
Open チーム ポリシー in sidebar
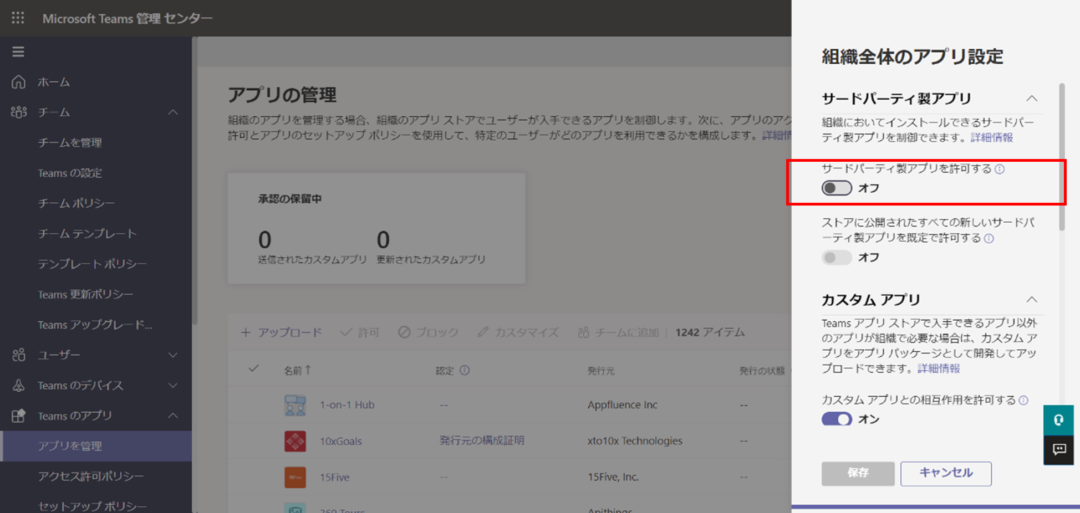(76, 203)
